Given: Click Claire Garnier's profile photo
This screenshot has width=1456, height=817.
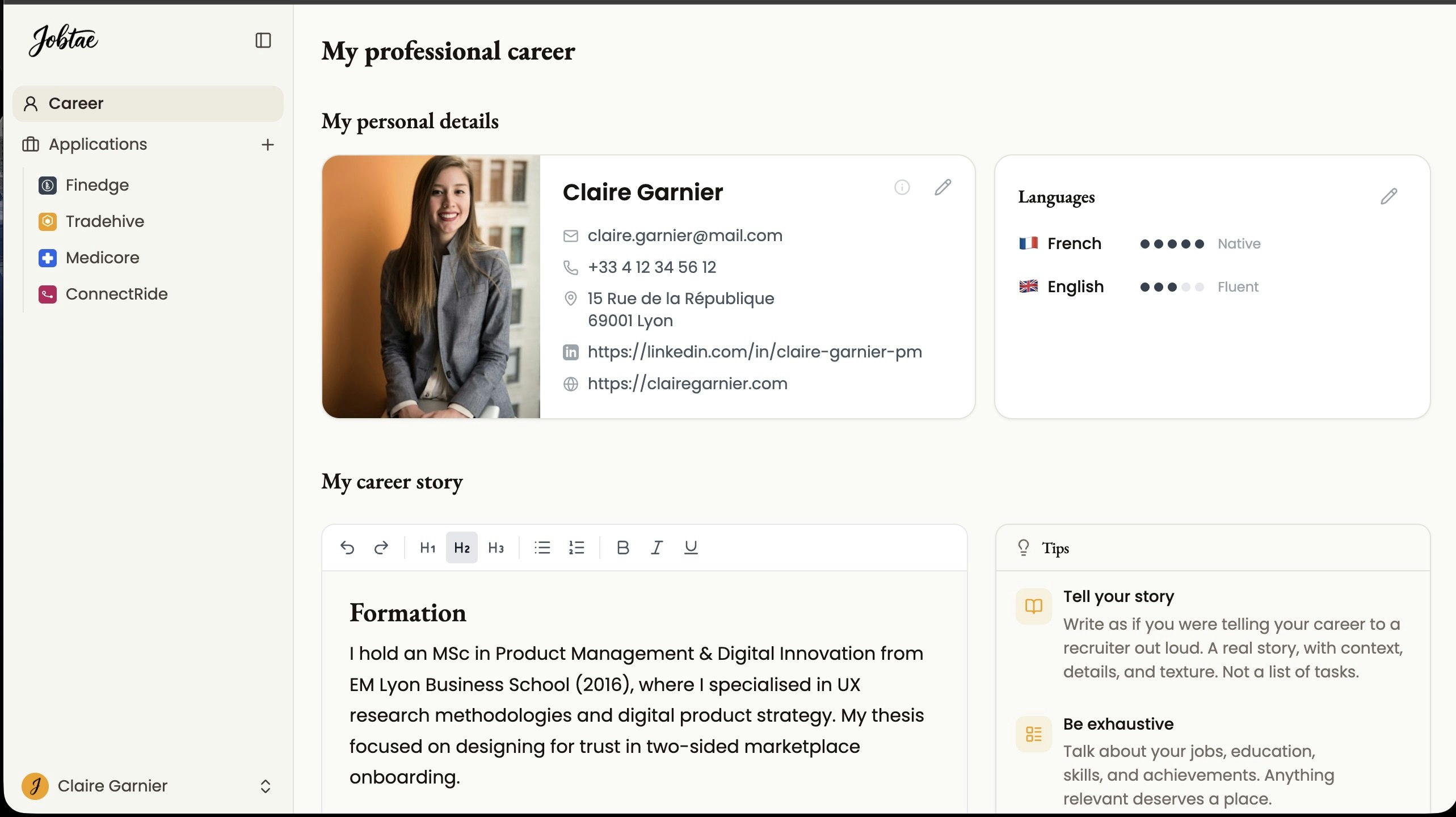Looking at the screenshot, I should pos(431,287).
